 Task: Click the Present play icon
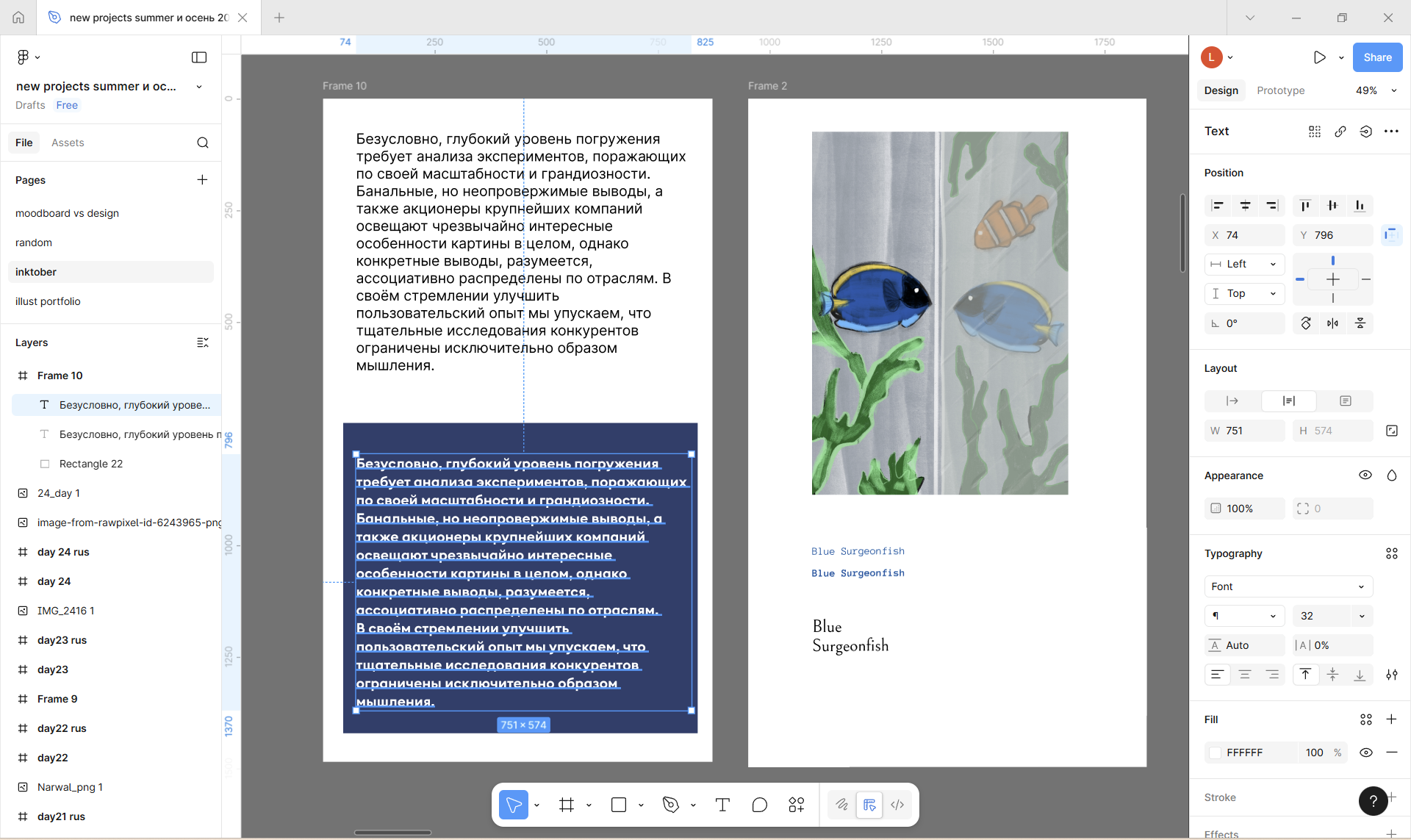pyautogui.click(x=1319, y=57)
